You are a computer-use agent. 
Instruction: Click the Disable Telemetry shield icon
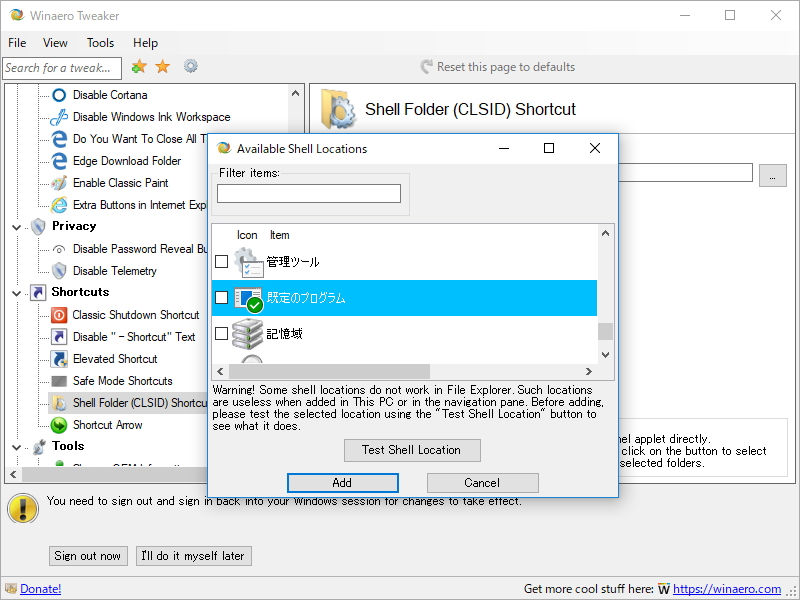[x=59, y=271]
